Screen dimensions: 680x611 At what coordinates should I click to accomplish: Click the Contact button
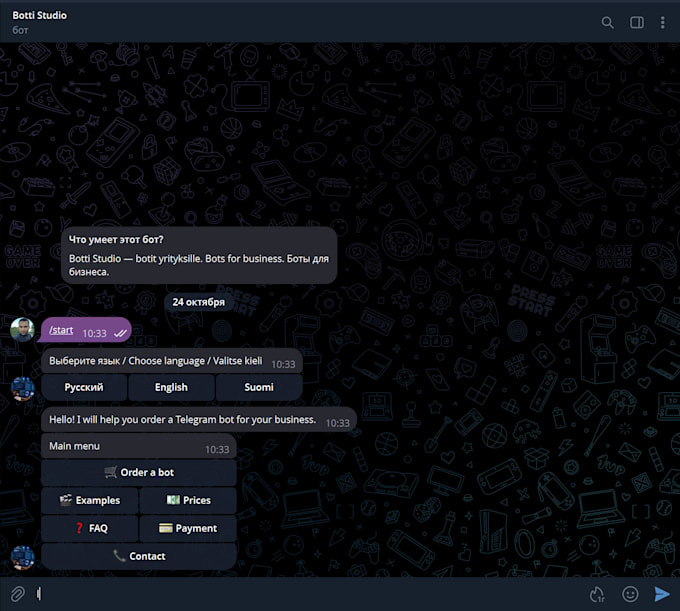[x=139, y=556]
